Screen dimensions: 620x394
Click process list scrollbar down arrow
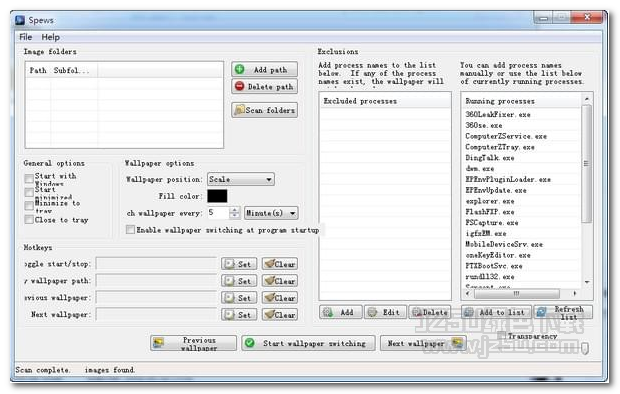pyautogui.click(x=587, y=282)
